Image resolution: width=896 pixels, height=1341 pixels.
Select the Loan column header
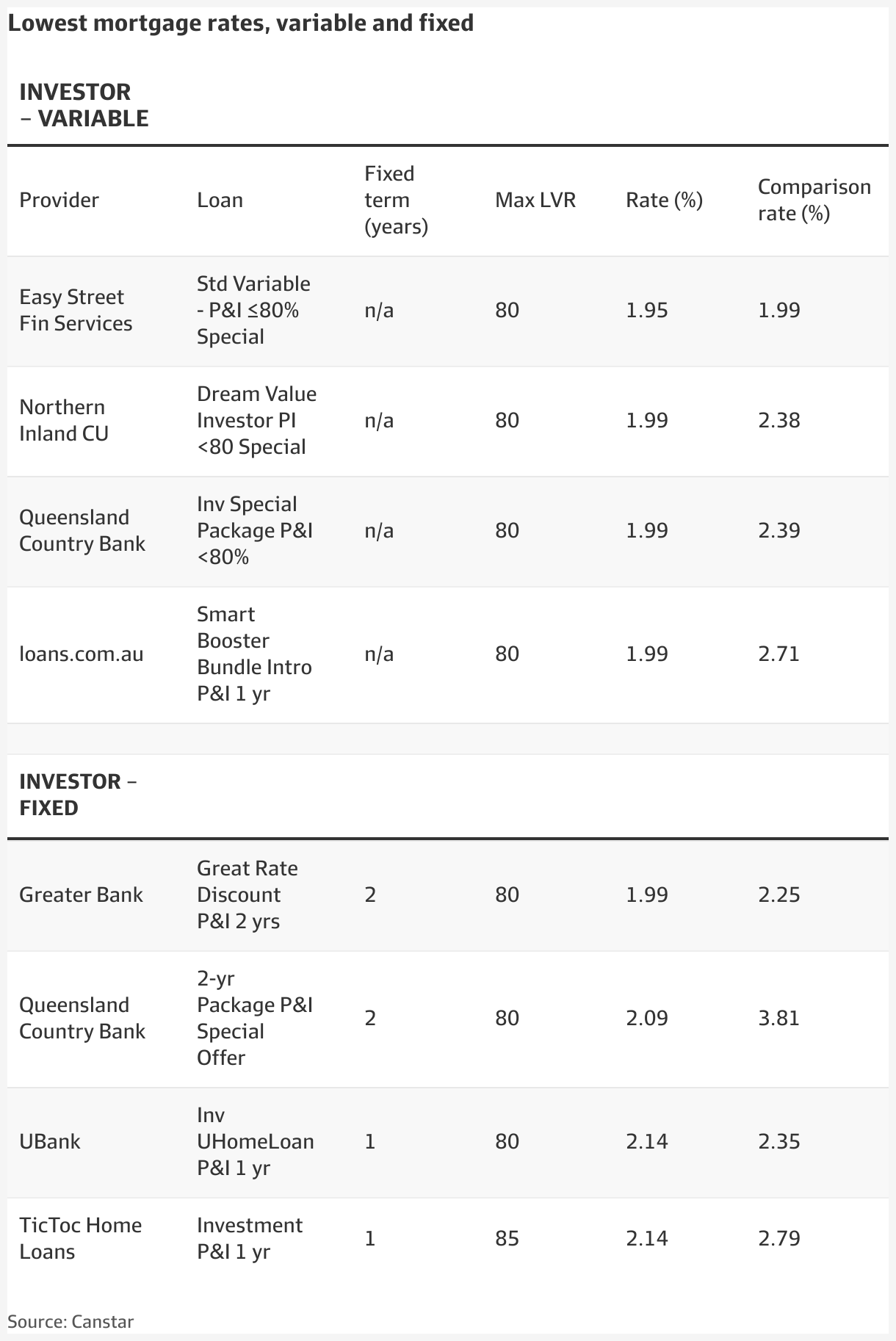pyautogui.click(x=220, y=200)
